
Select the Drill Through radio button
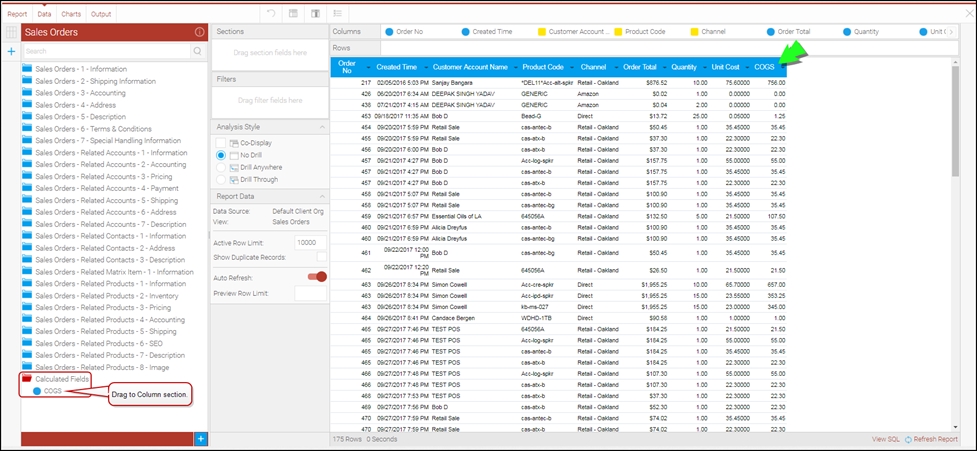(x=221, y=179)
